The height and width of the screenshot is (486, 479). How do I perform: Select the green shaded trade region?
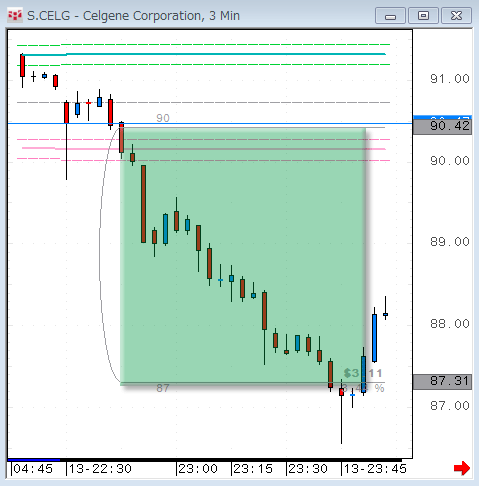point(243,257)
